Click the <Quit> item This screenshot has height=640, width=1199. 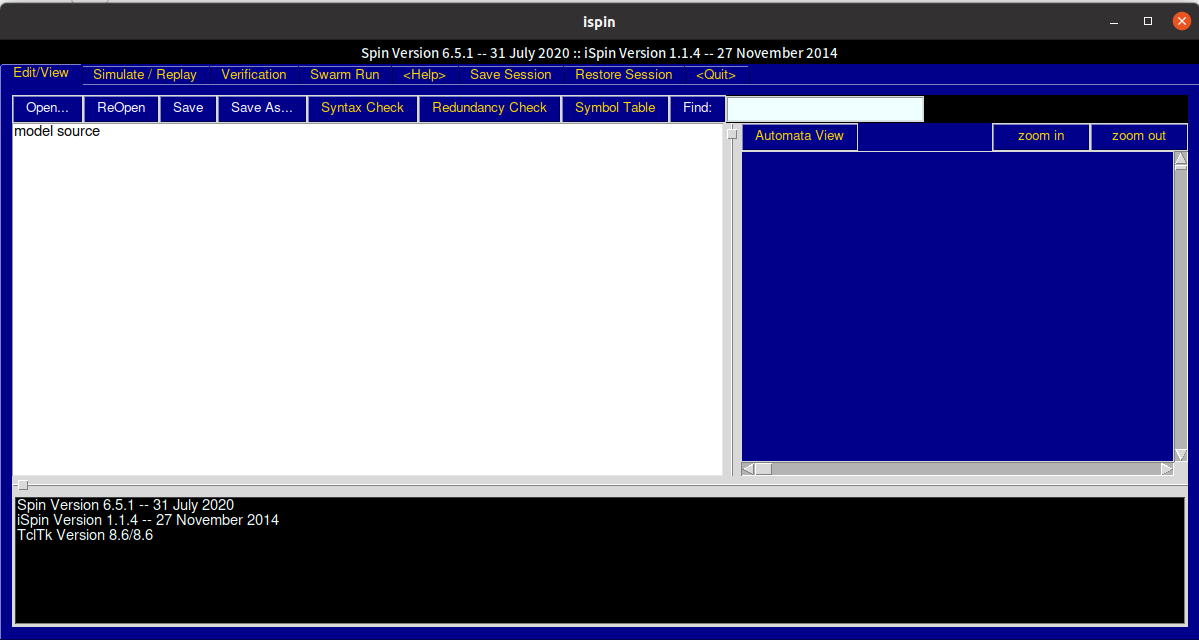click(x=716, y=75)
